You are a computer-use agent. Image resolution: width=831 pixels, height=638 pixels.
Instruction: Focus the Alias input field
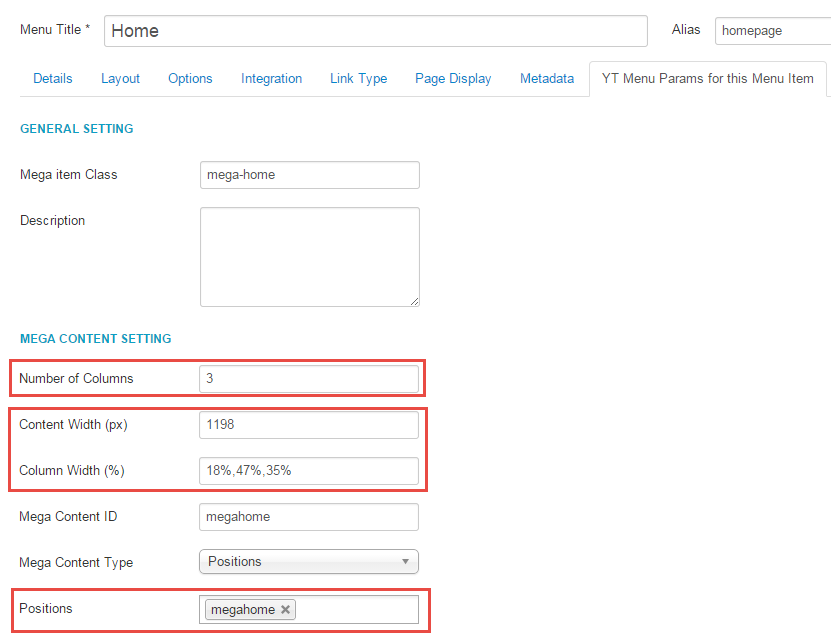coord(773,31)
